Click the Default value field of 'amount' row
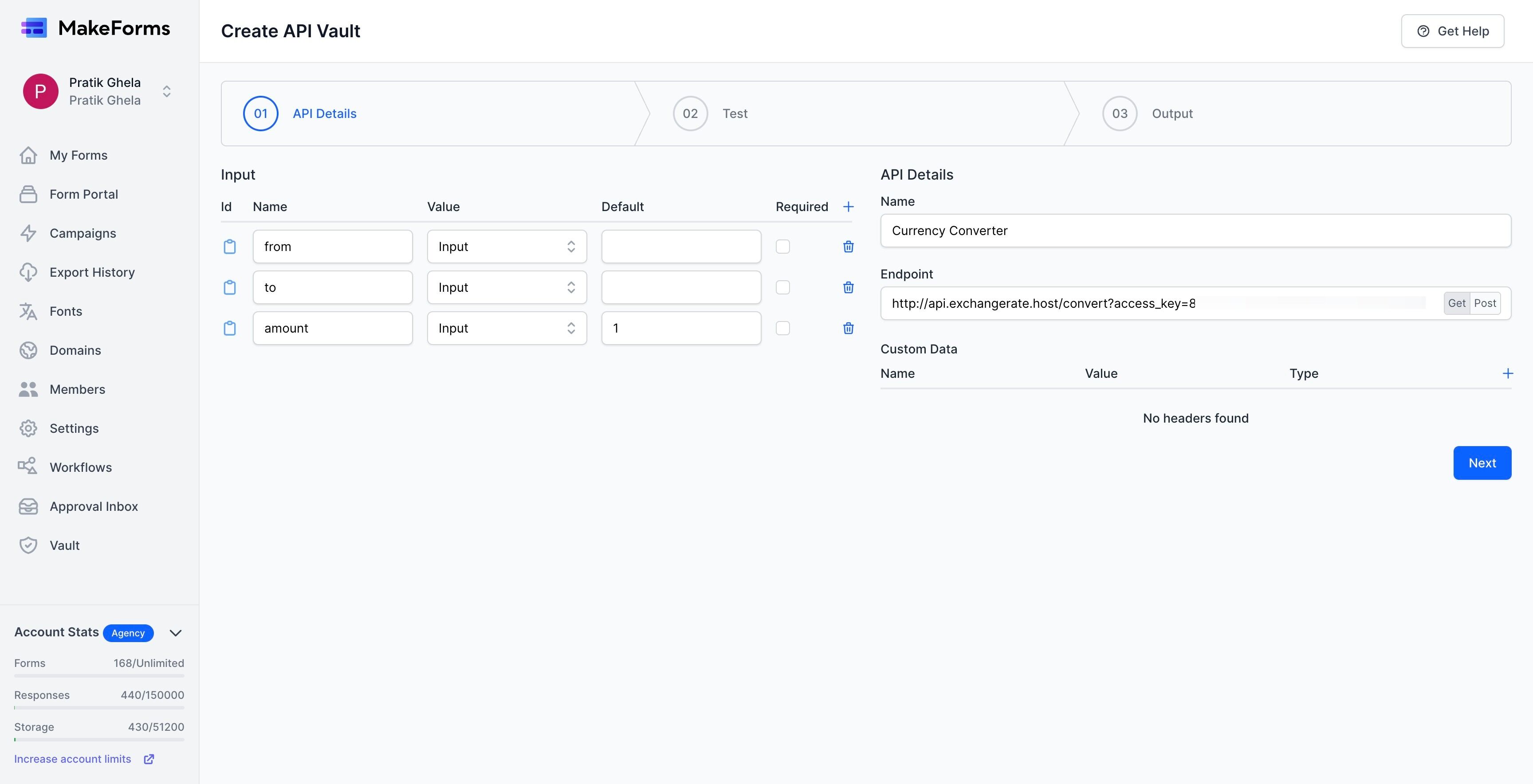The width and height of the screenshot is (1533, 784). coord(681,328)
